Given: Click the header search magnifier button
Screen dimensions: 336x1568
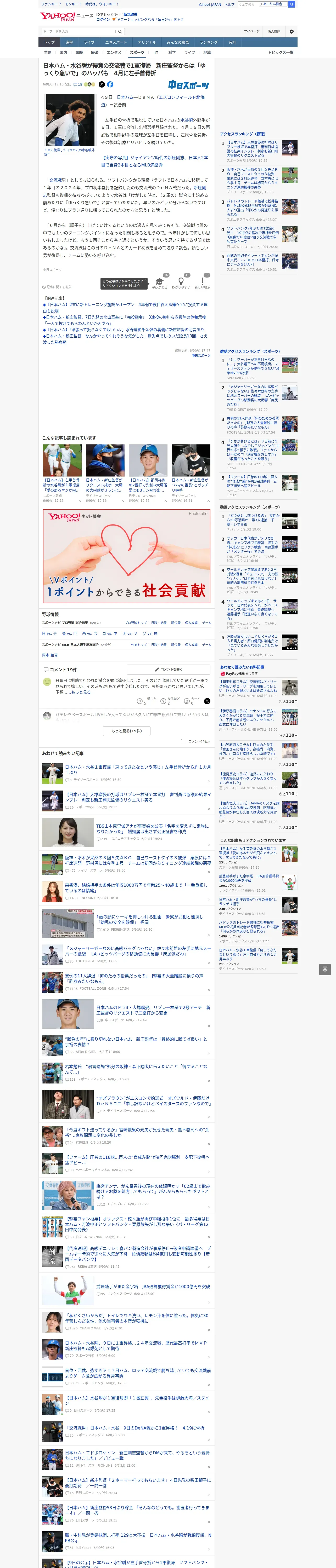Looking at the screenshot, I should (x=292, y=4).
